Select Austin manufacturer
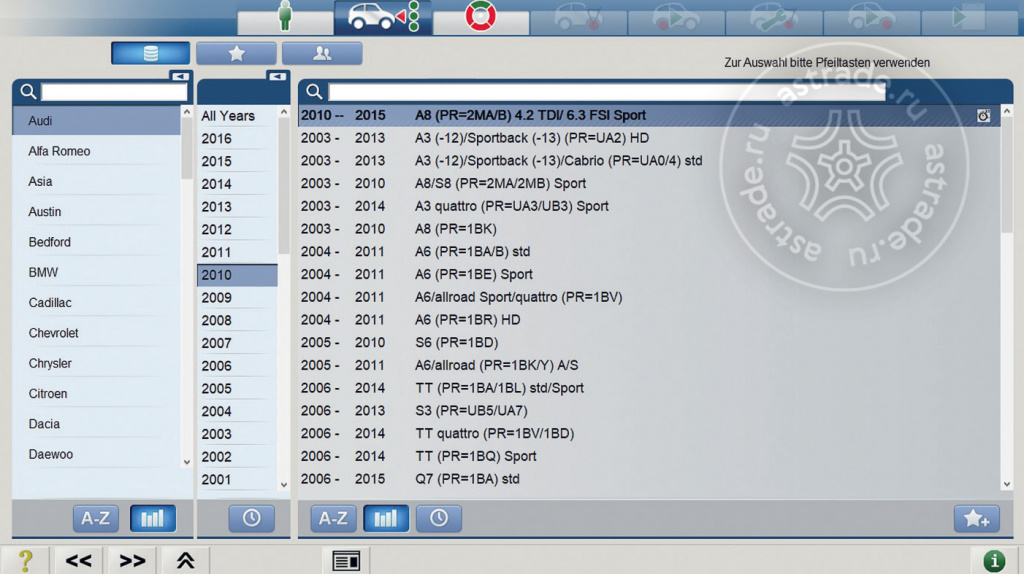1024x574 pixels. pyautogui.click(x=96, y=212)
